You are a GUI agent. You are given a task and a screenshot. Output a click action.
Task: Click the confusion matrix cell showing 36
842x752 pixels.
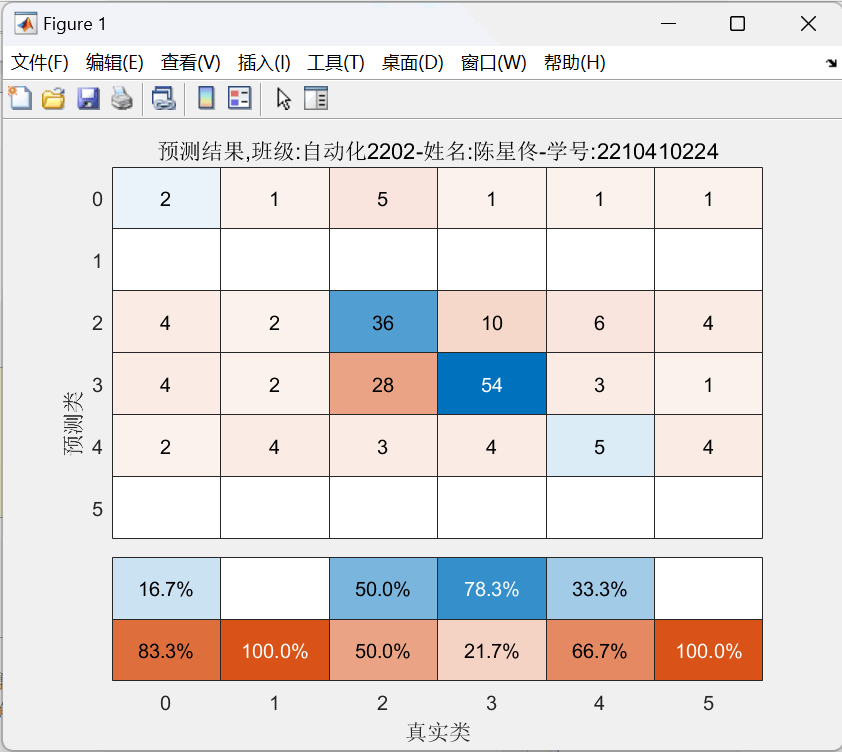point(383,323)
